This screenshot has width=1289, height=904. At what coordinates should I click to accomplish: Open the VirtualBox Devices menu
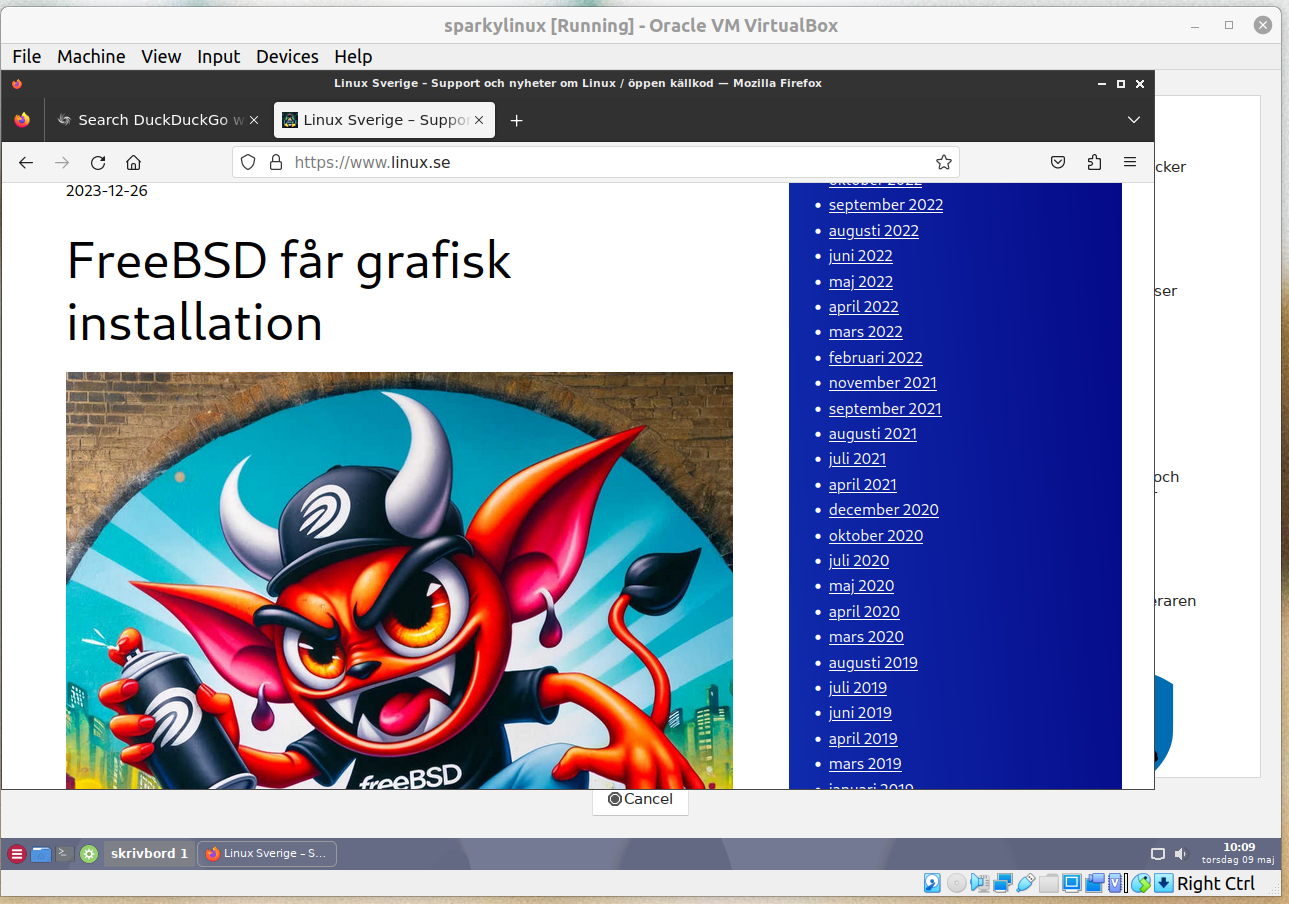point(287,56)
